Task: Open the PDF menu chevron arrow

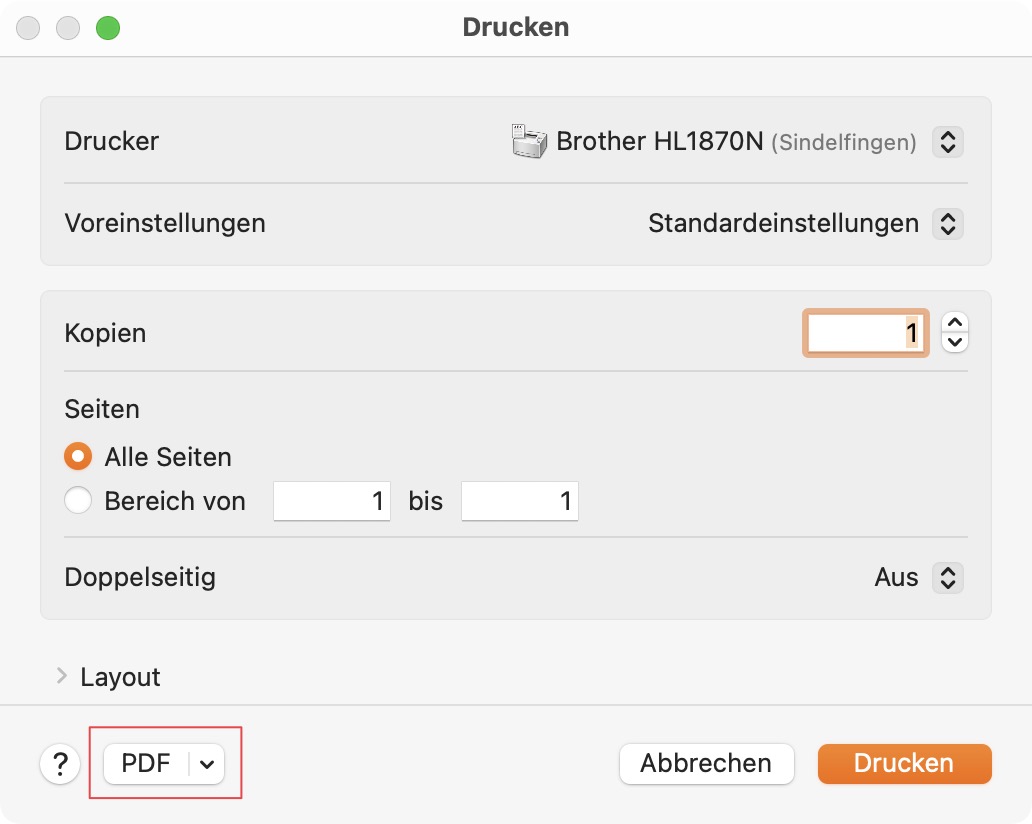Action: coord(207,764)
